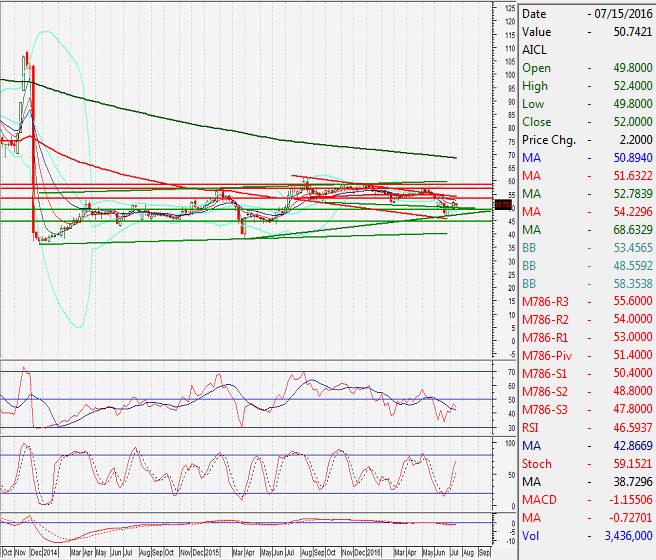Screen dimensions: 656x560
Task: Click the Close price value 52.0000
Action: pyautogui.click(x=626, y=122)
